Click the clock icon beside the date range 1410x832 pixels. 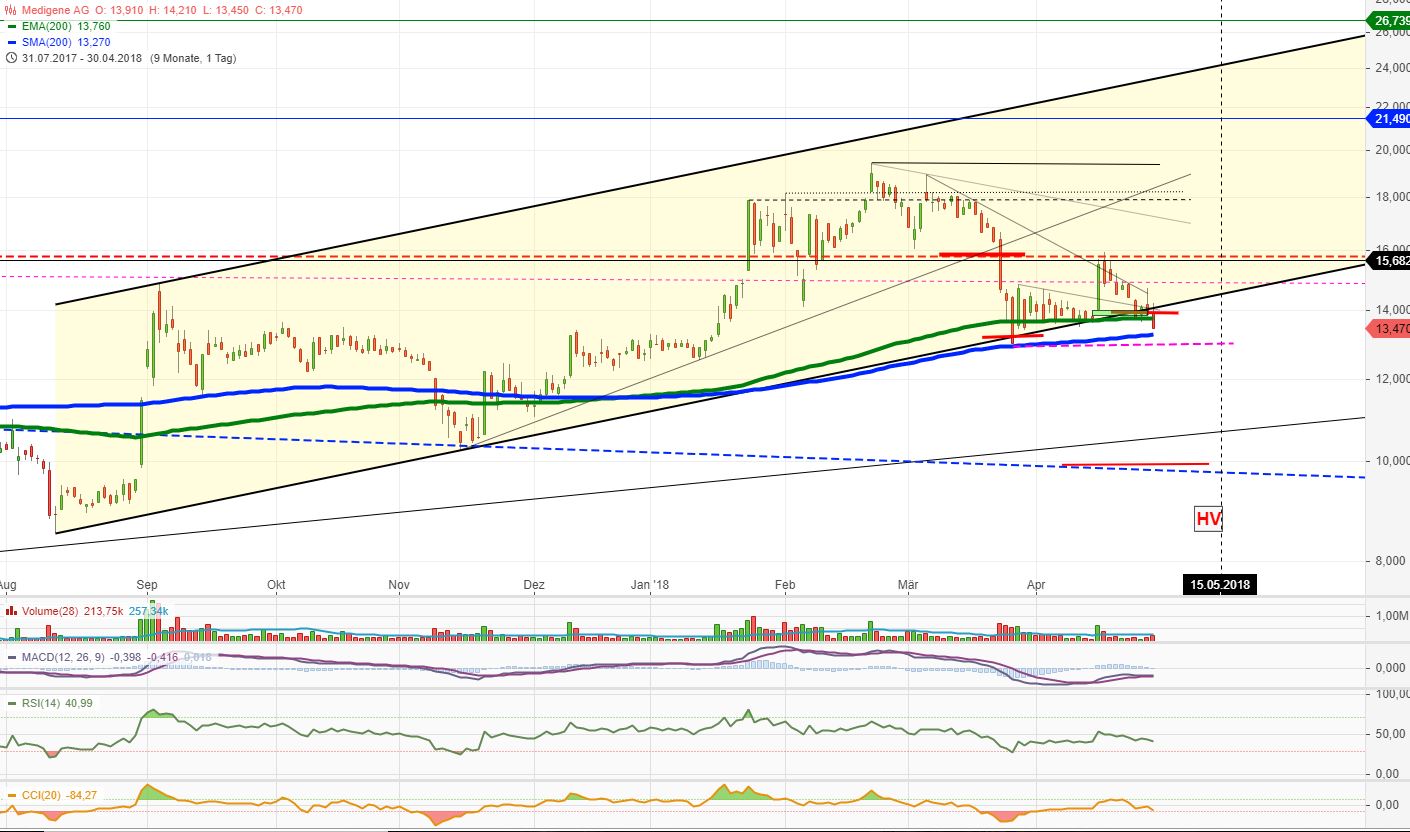11,58
